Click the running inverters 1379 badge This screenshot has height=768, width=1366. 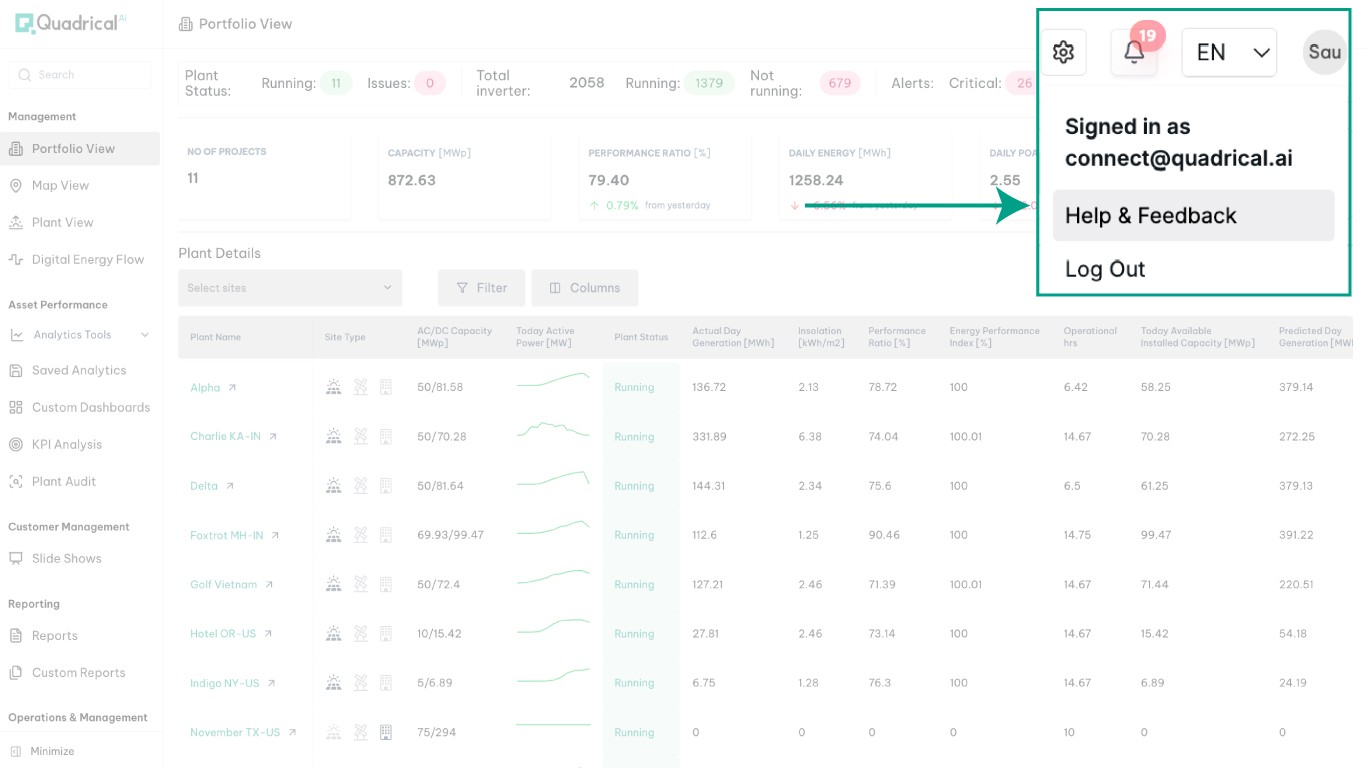click(x=709, y=84)
